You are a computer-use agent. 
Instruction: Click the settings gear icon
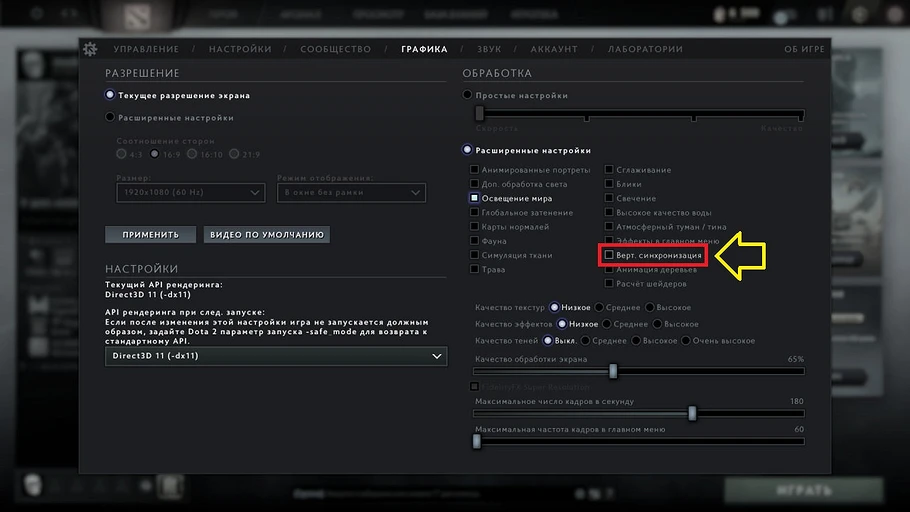coord(91,49)
